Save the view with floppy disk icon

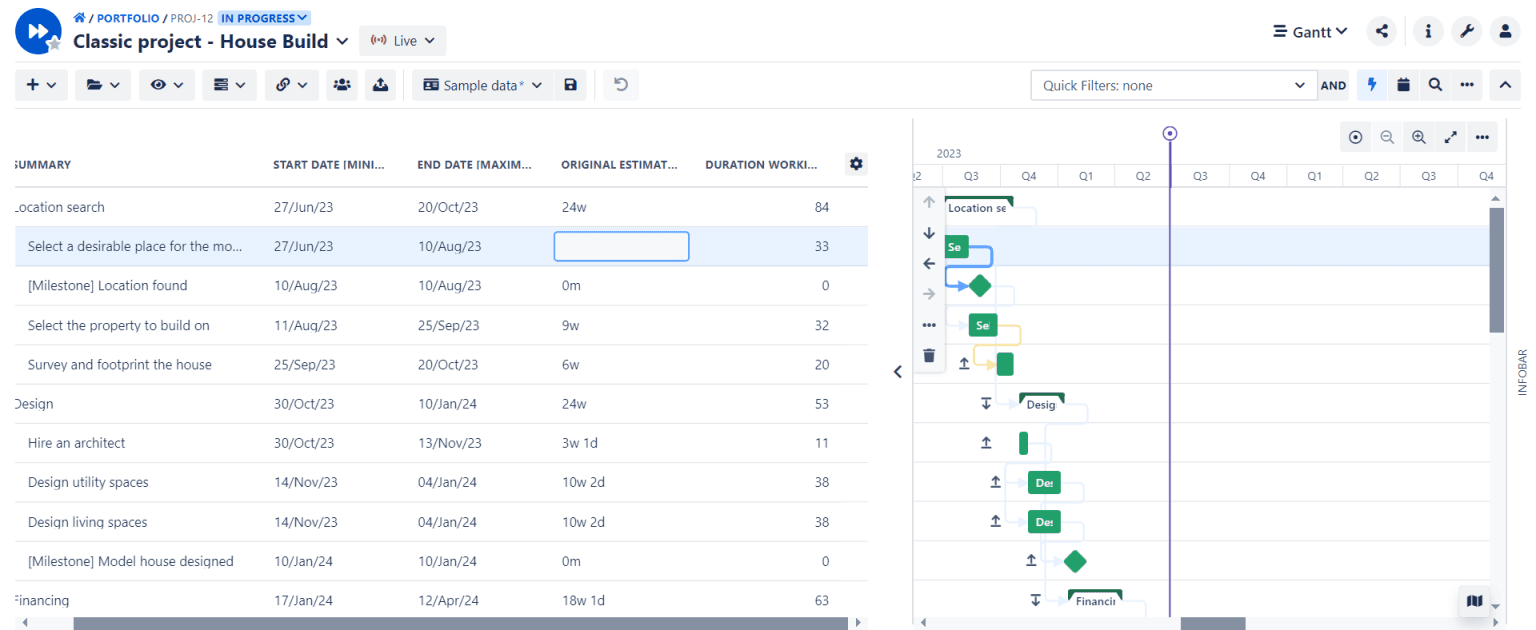[x=570, y=85]
